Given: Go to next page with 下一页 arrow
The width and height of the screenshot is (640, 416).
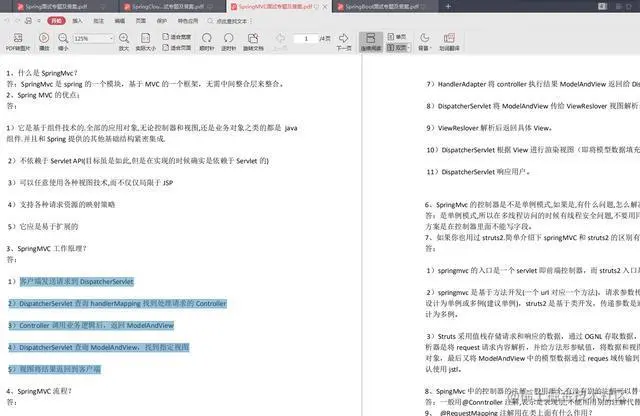Looking at the screenshot, I should point(344,42).
